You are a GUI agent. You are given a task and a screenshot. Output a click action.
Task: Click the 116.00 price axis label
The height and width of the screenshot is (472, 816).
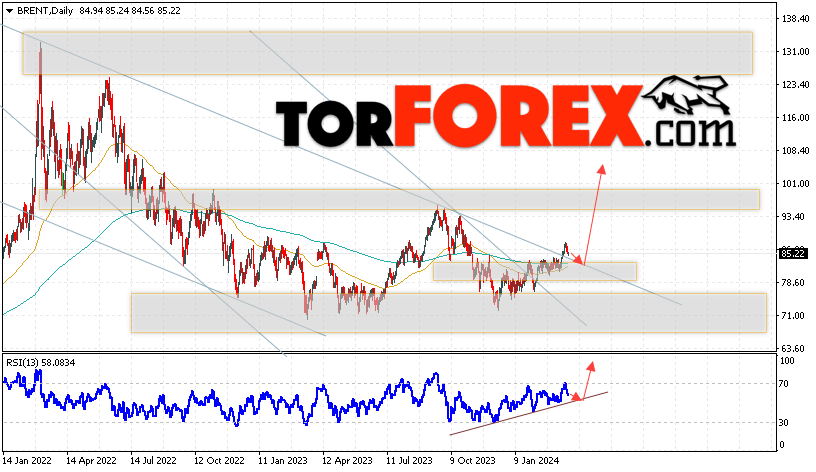796,118
